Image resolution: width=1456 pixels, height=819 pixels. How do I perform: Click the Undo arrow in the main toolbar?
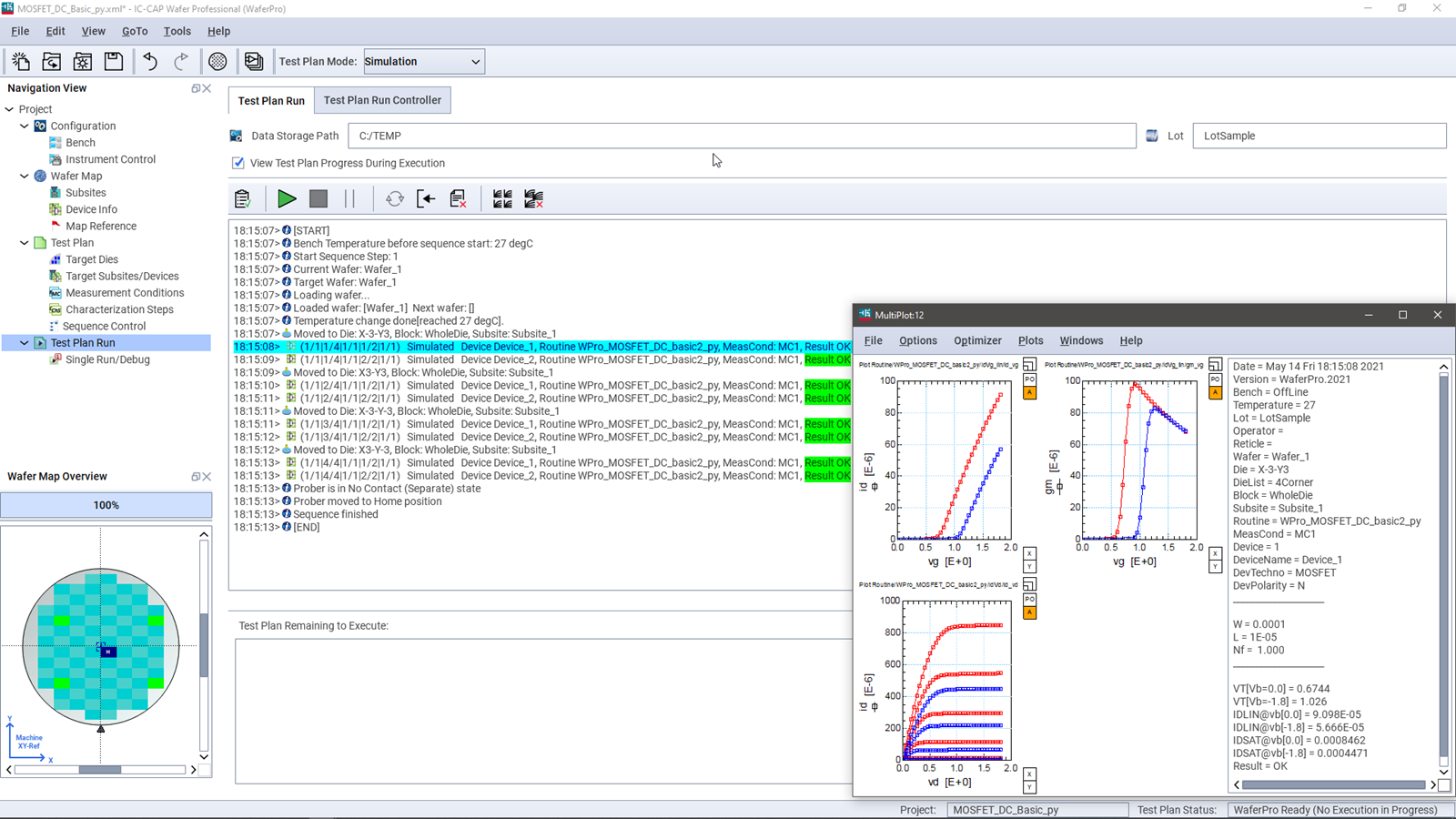(150, 61)
